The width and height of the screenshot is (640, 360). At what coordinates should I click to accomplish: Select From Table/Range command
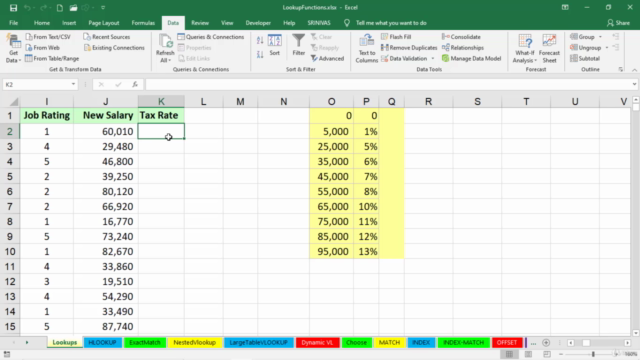pos(52,58)
